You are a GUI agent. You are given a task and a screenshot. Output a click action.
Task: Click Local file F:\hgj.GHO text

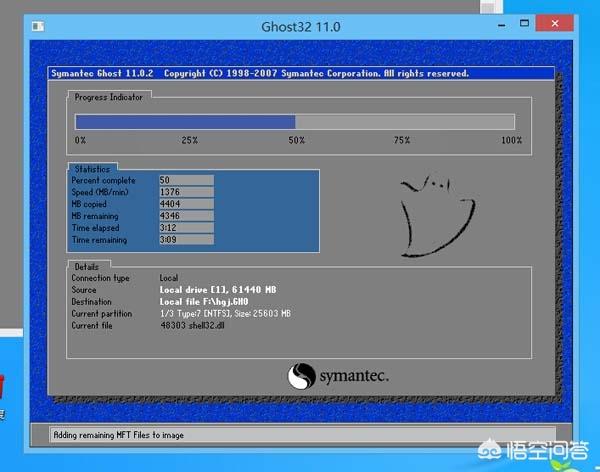204,302
